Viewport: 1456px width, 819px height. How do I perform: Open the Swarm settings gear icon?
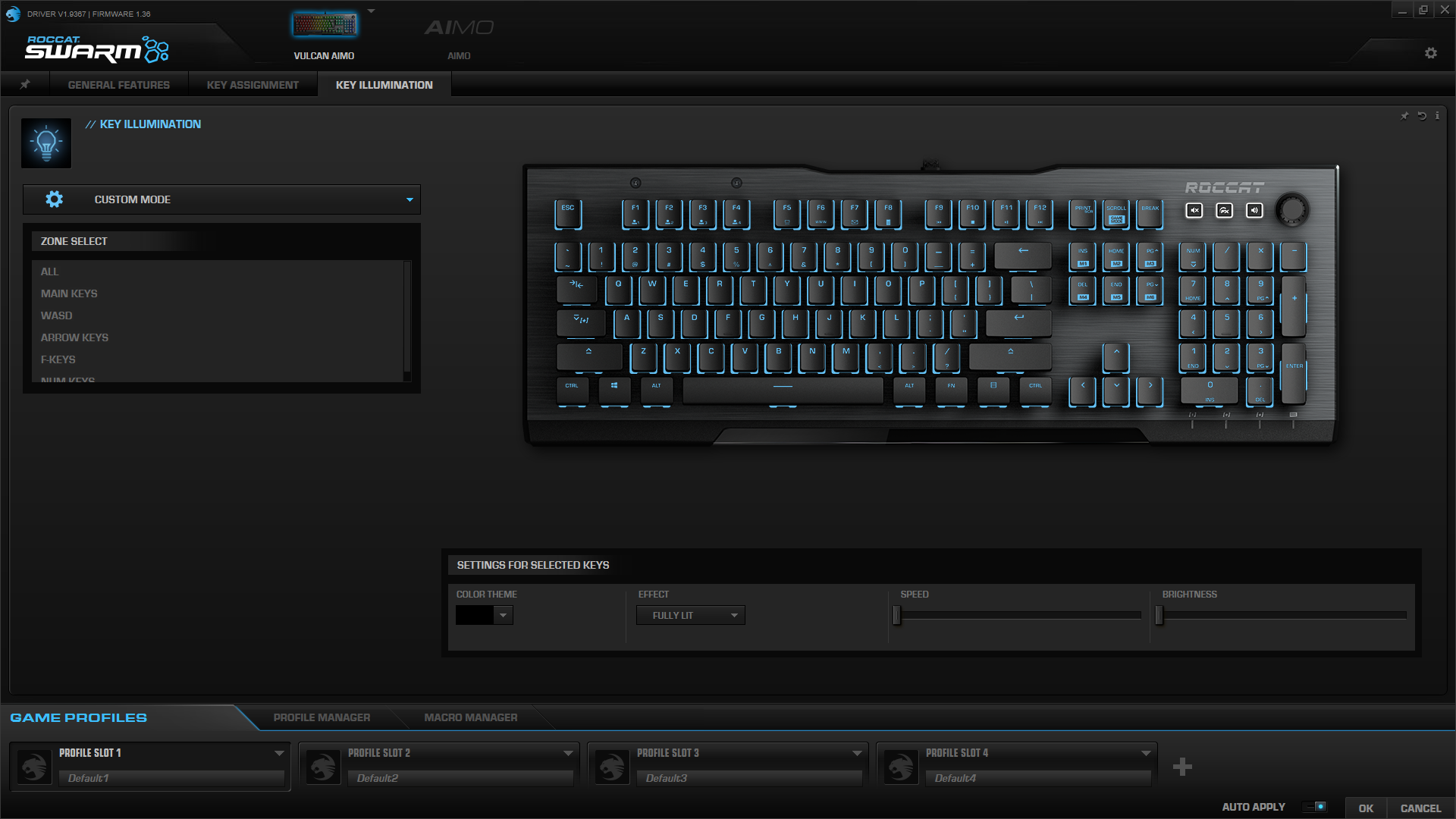tap(1431, 53)
